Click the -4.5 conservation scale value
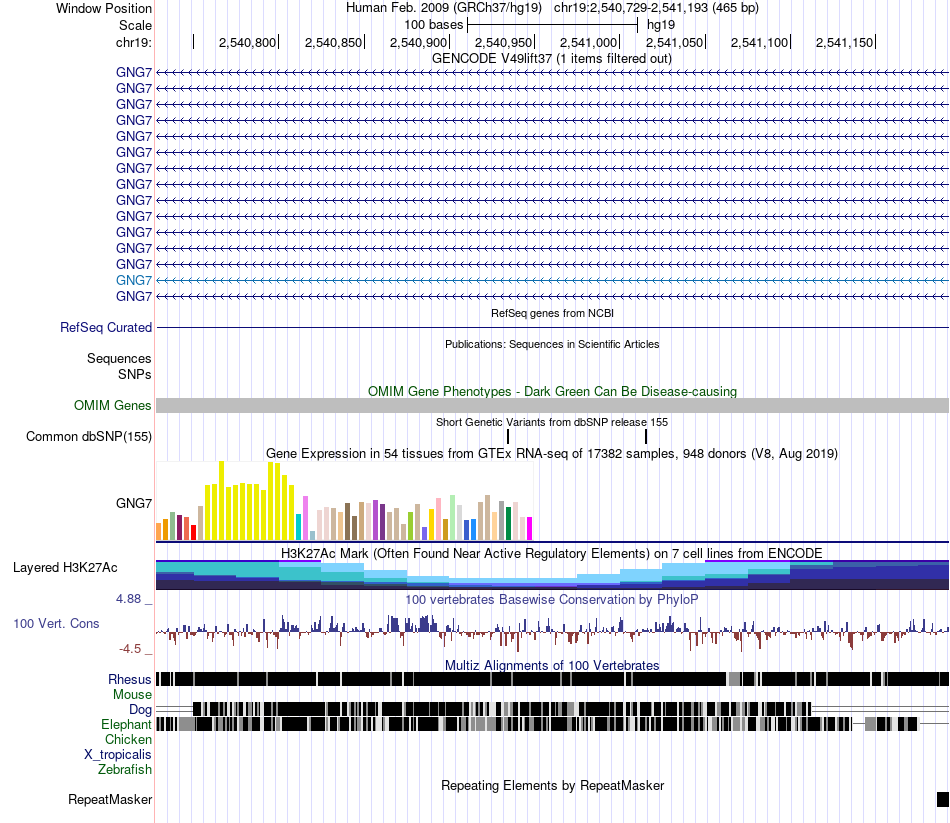 click(130, 649)
